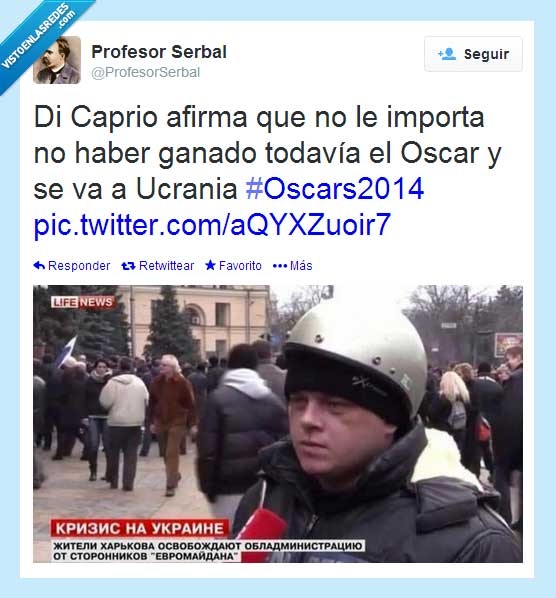Click the Retwittear label

[x=166, y=265]
